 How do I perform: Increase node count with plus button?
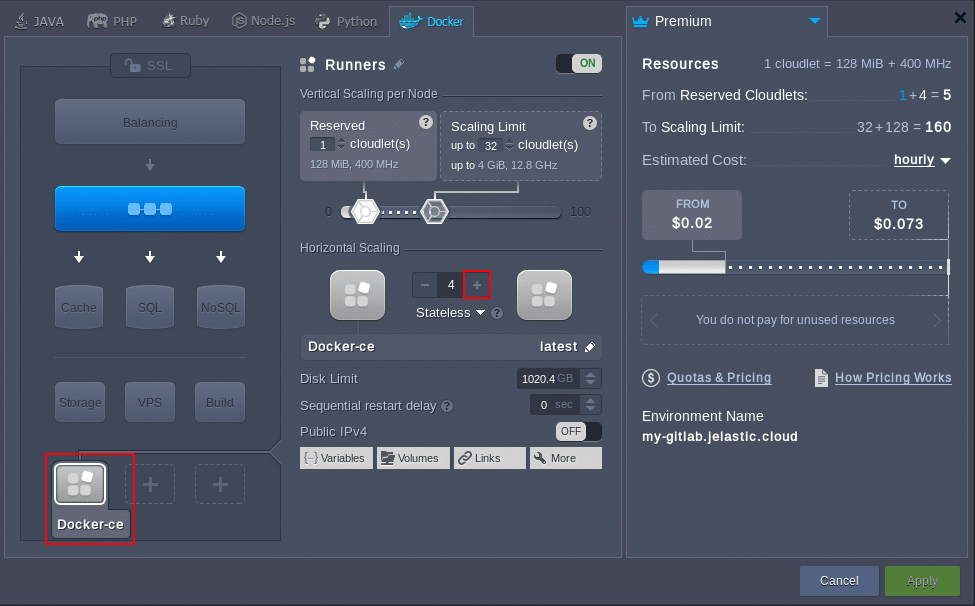[x=477, y=285]
